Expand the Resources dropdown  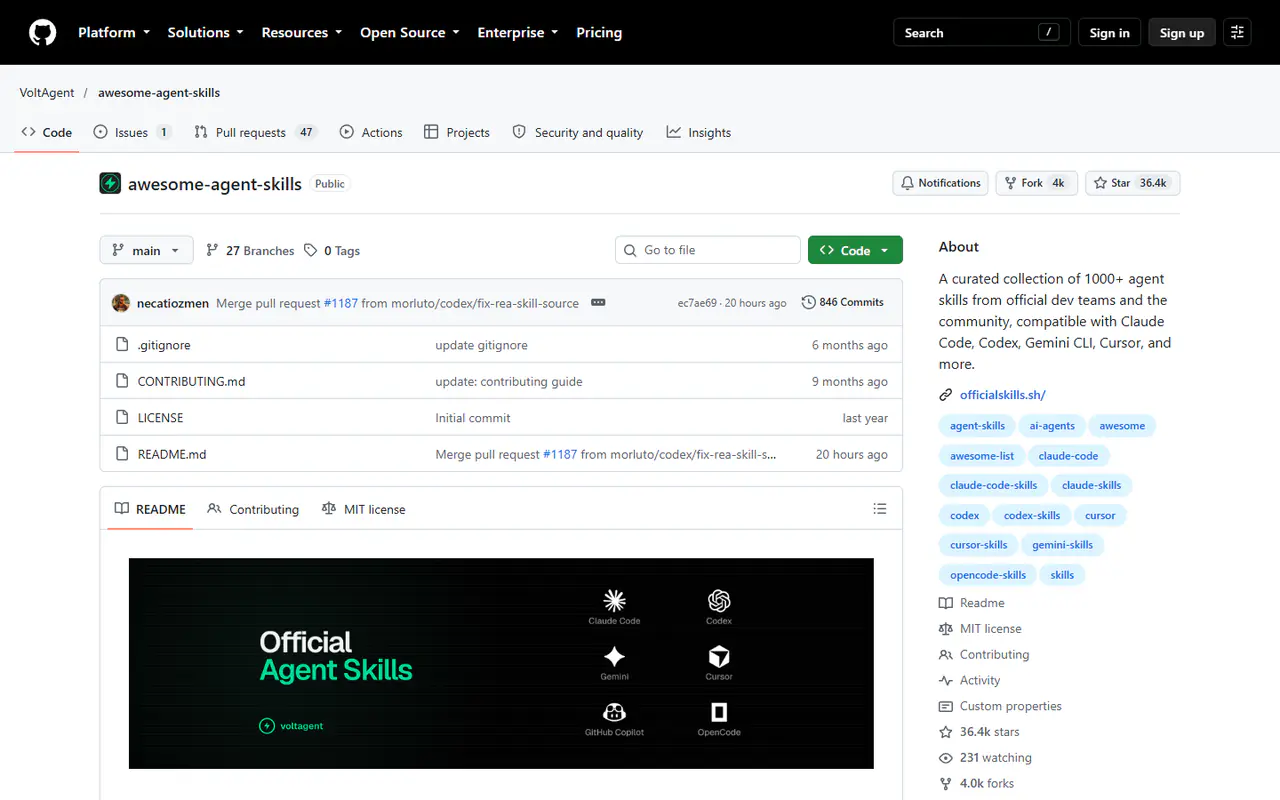[302, 32]
